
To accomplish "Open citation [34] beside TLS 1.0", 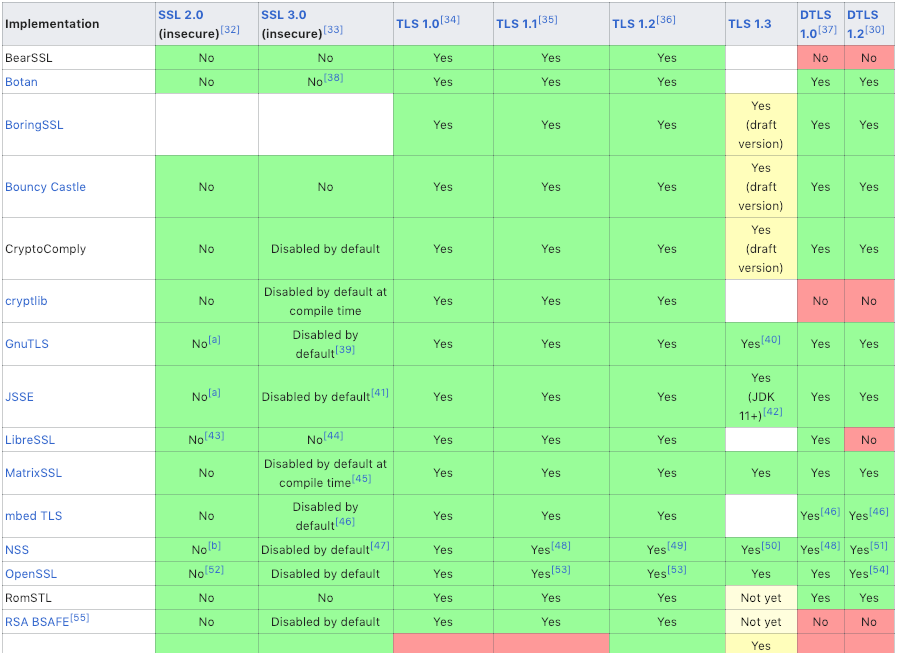I will (x=450, y=19).
